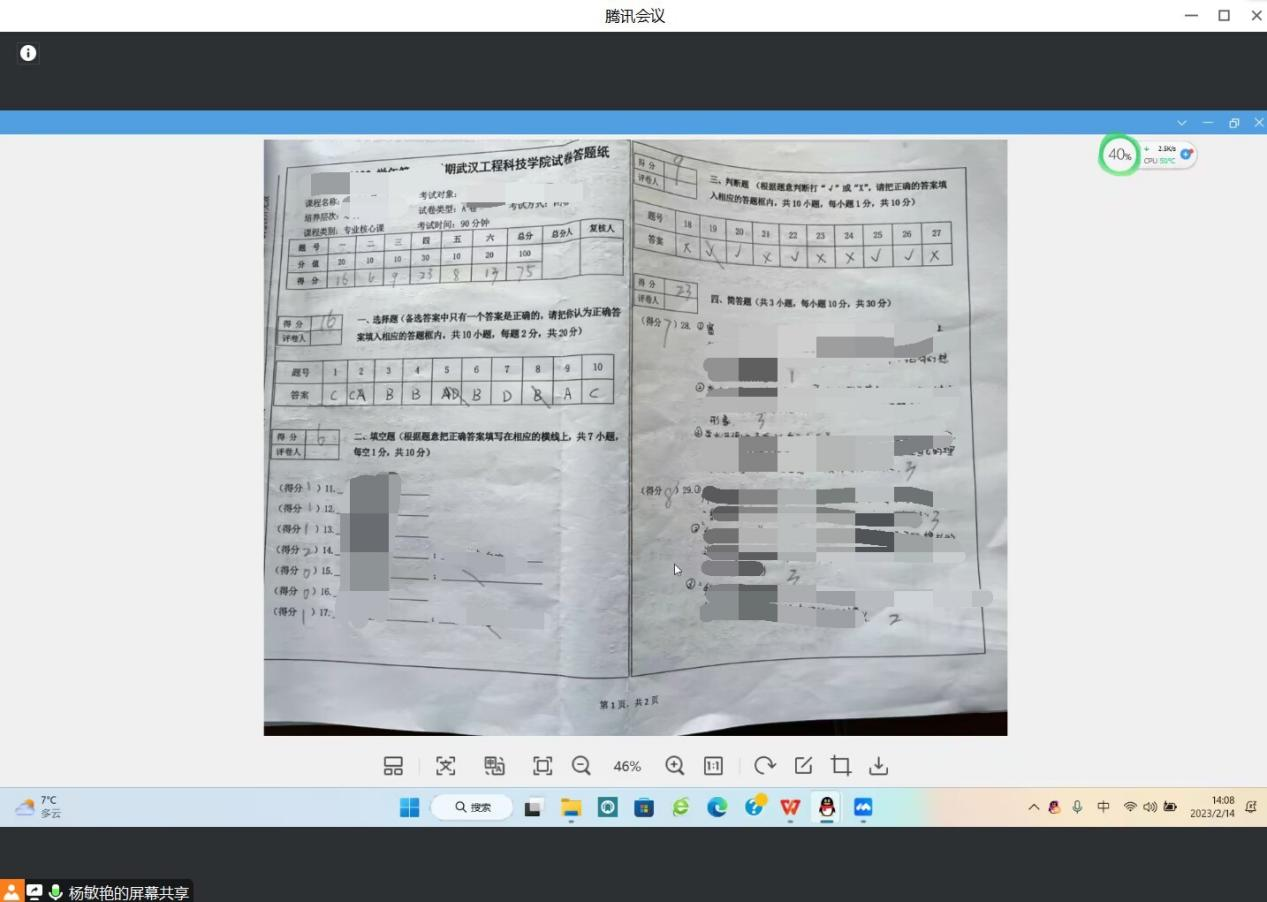Click the Windows taskbar search box
This screenshot has height=902, width=1267.
471,808
